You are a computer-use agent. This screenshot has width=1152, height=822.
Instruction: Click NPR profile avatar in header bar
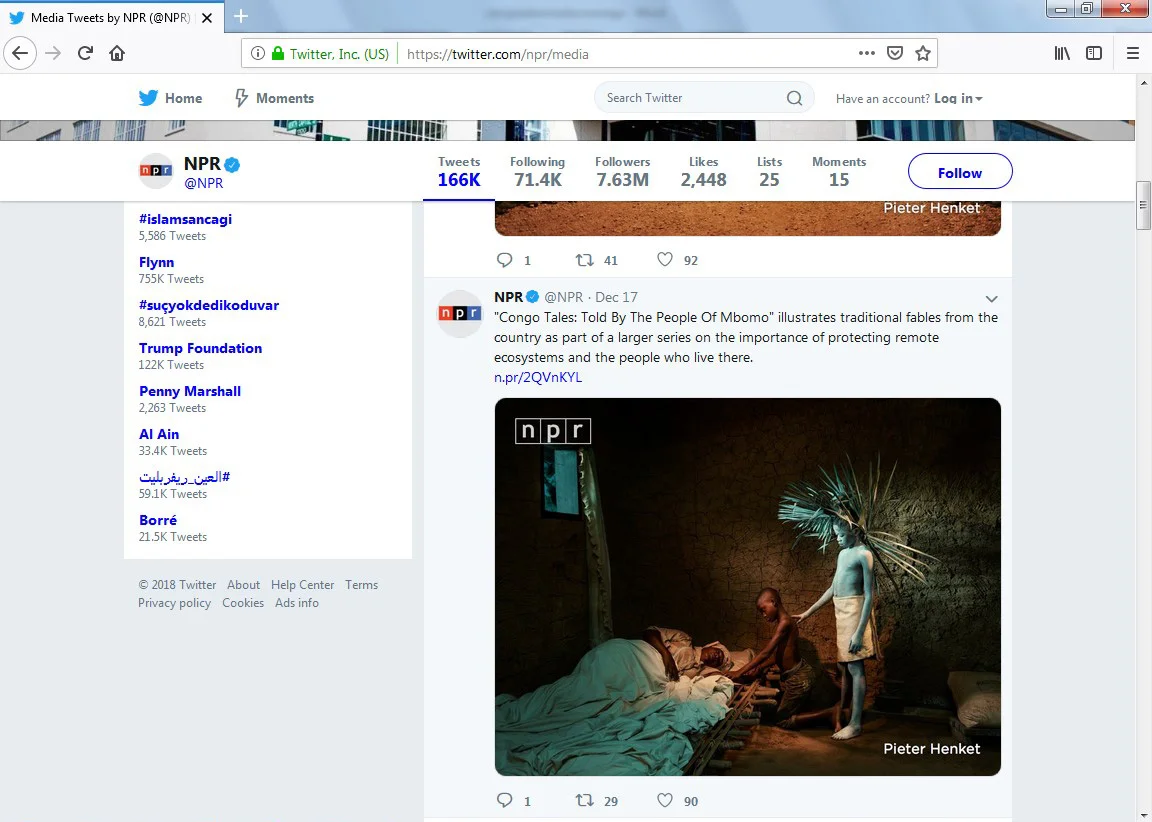click(156, 170)
